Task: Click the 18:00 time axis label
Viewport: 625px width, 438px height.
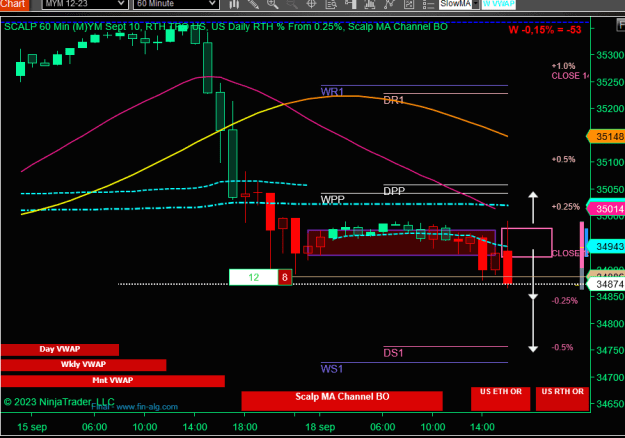Action: (x=245, y=427)
